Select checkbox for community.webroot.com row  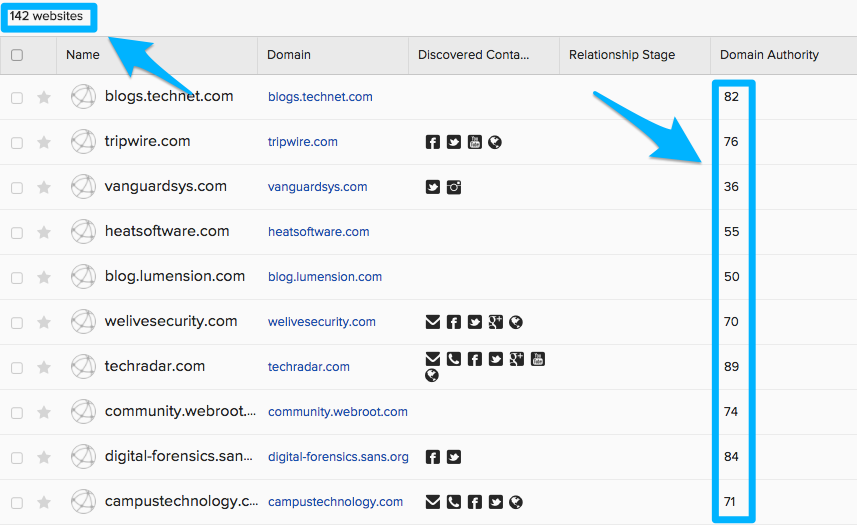(17, 412)
